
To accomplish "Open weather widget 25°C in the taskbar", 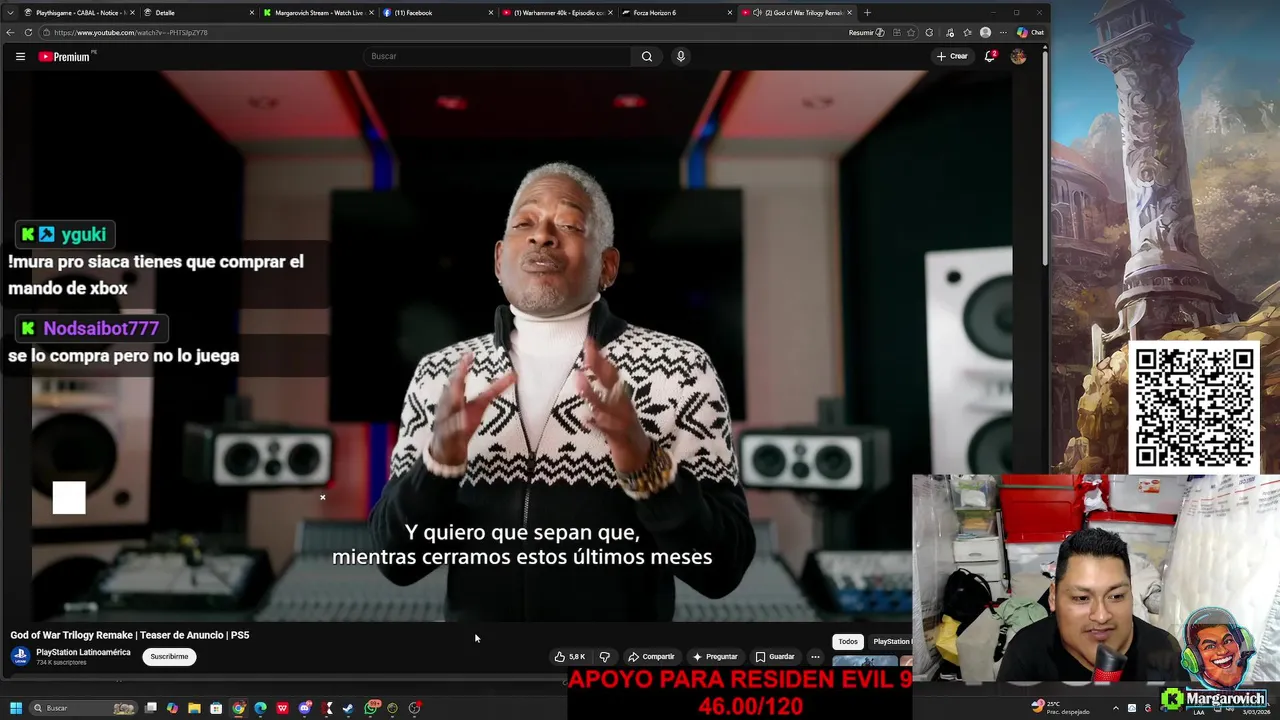I will [x=1060, y=707].
